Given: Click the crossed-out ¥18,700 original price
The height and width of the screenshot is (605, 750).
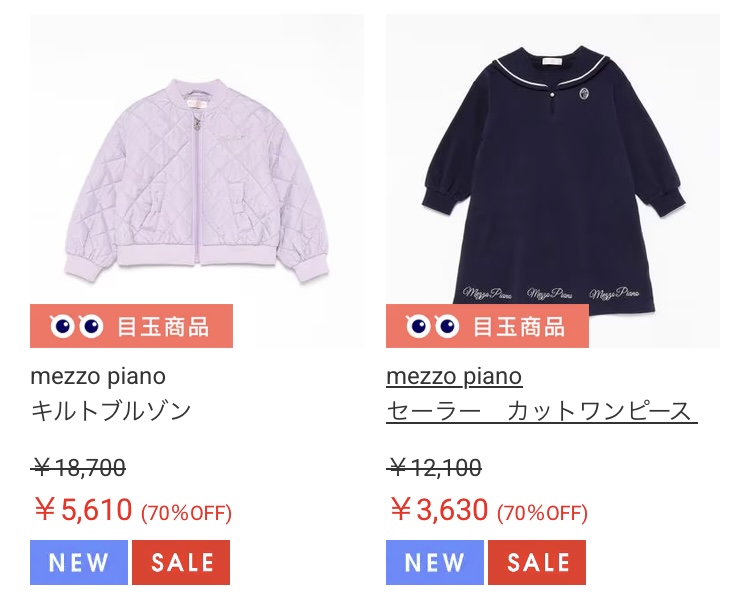Looking at the screenshot, I should click(x=78, y=467).
